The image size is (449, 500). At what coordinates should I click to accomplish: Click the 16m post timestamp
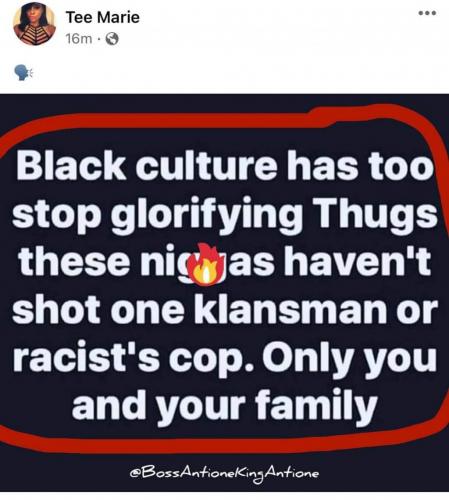[x=79, y=39]
